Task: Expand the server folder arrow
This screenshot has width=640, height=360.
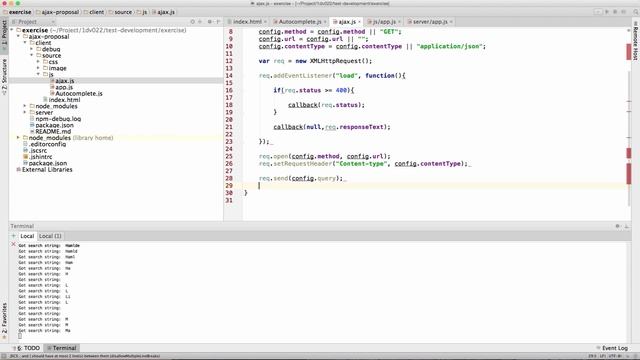Action: (x=25, y=112)
